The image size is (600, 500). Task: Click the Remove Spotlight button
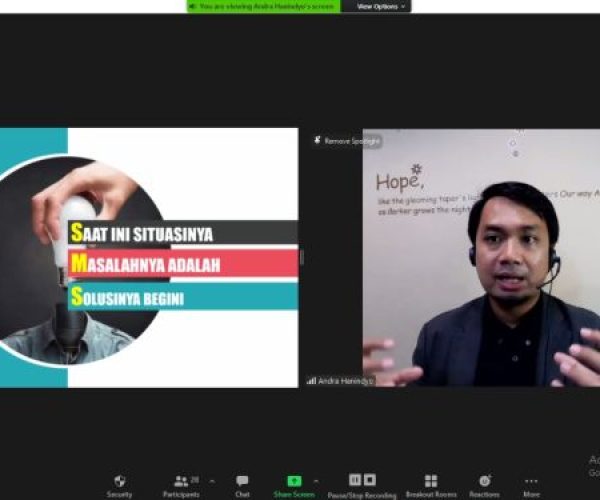click(351, 141)
